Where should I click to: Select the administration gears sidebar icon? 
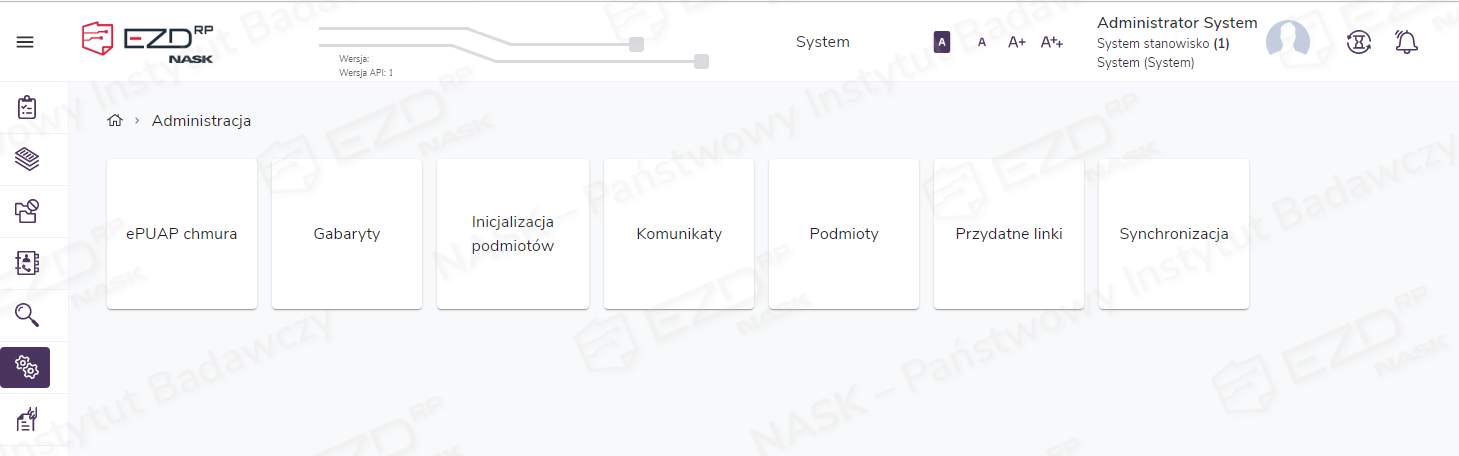click(x=26, y=367)
